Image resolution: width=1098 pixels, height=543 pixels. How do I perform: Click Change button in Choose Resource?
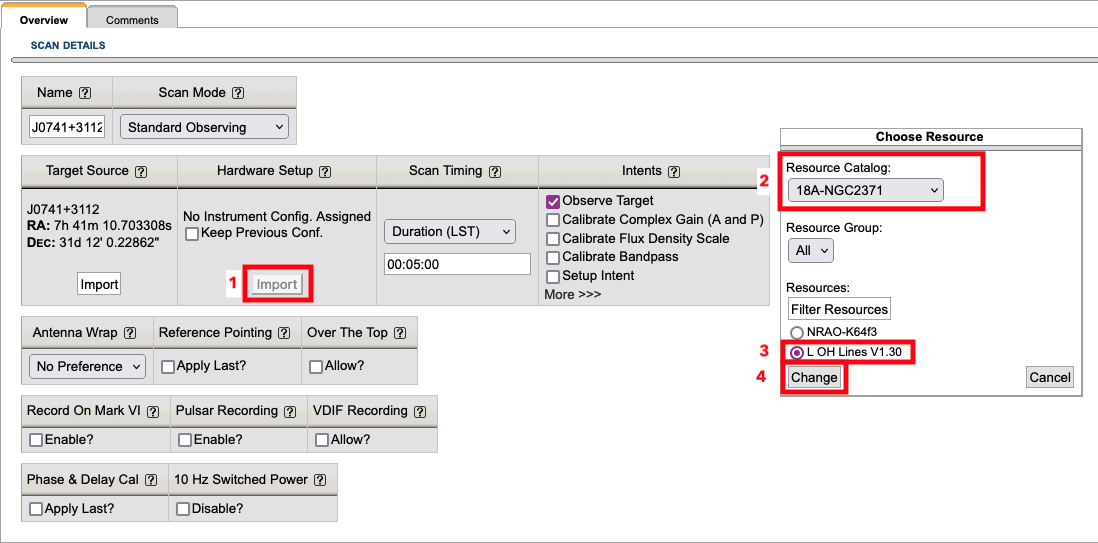[x=813, y=377]
